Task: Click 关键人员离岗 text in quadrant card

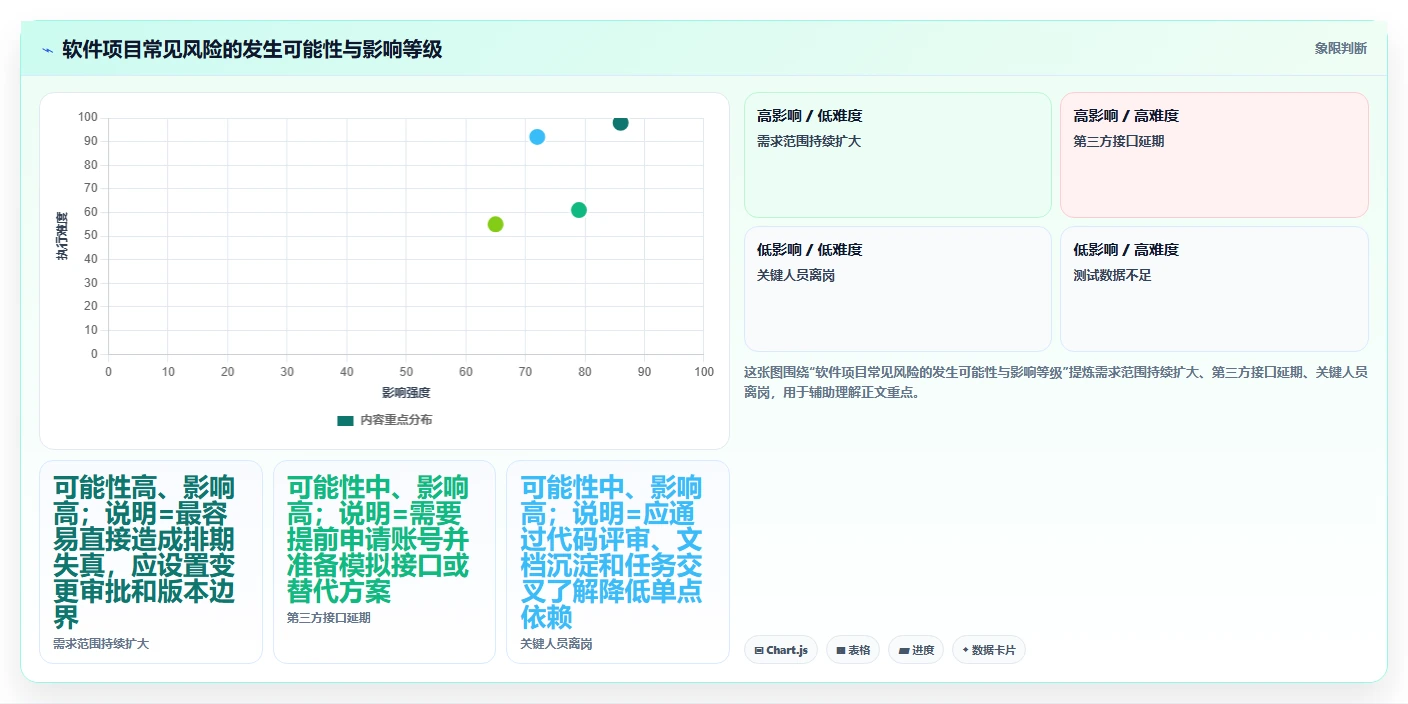Action: 796,275
